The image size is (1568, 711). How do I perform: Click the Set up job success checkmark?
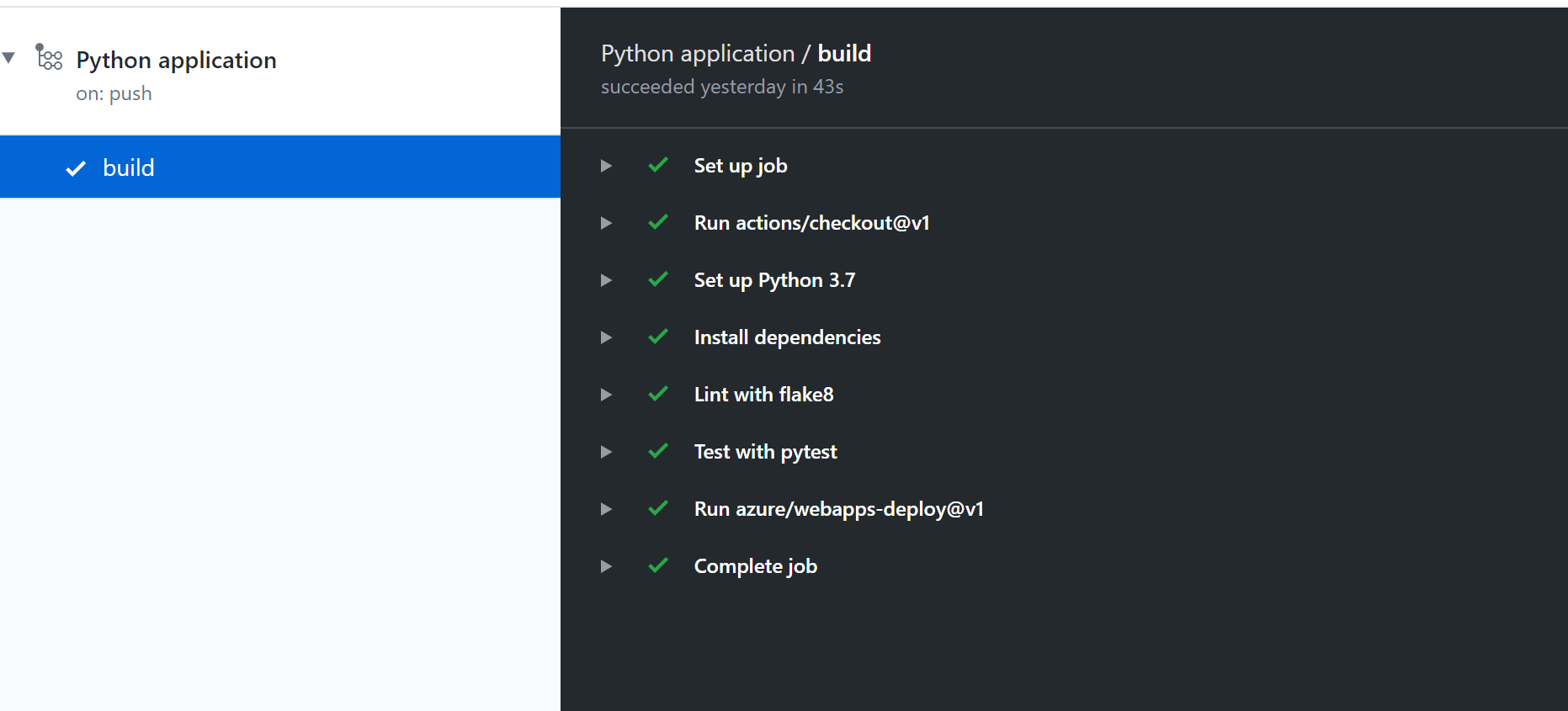point(658,165)
